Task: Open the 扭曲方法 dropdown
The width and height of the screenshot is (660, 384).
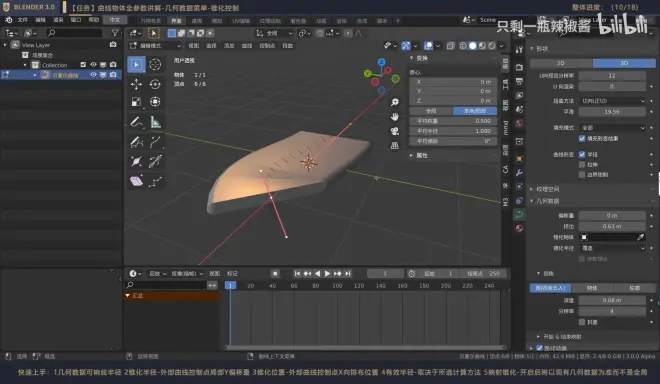Action: (x=612, y=101)
